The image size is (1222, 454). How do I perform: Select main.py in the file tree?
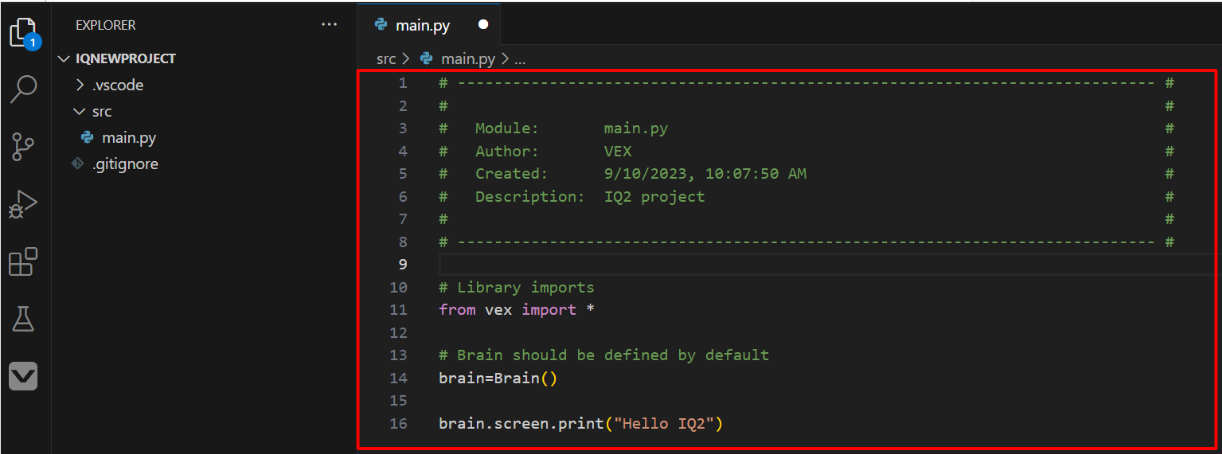128,138
